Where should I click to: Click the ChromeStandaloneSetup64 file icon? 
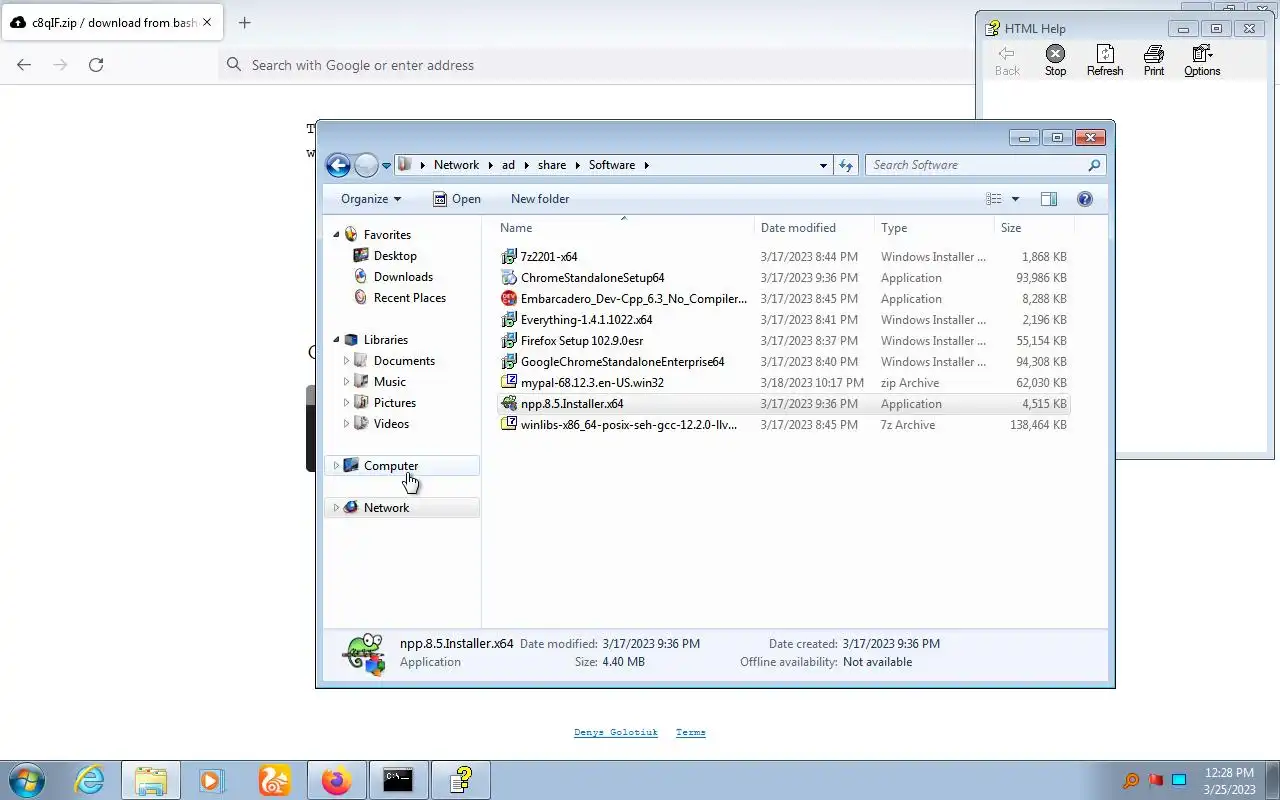[x=509, y=278]
